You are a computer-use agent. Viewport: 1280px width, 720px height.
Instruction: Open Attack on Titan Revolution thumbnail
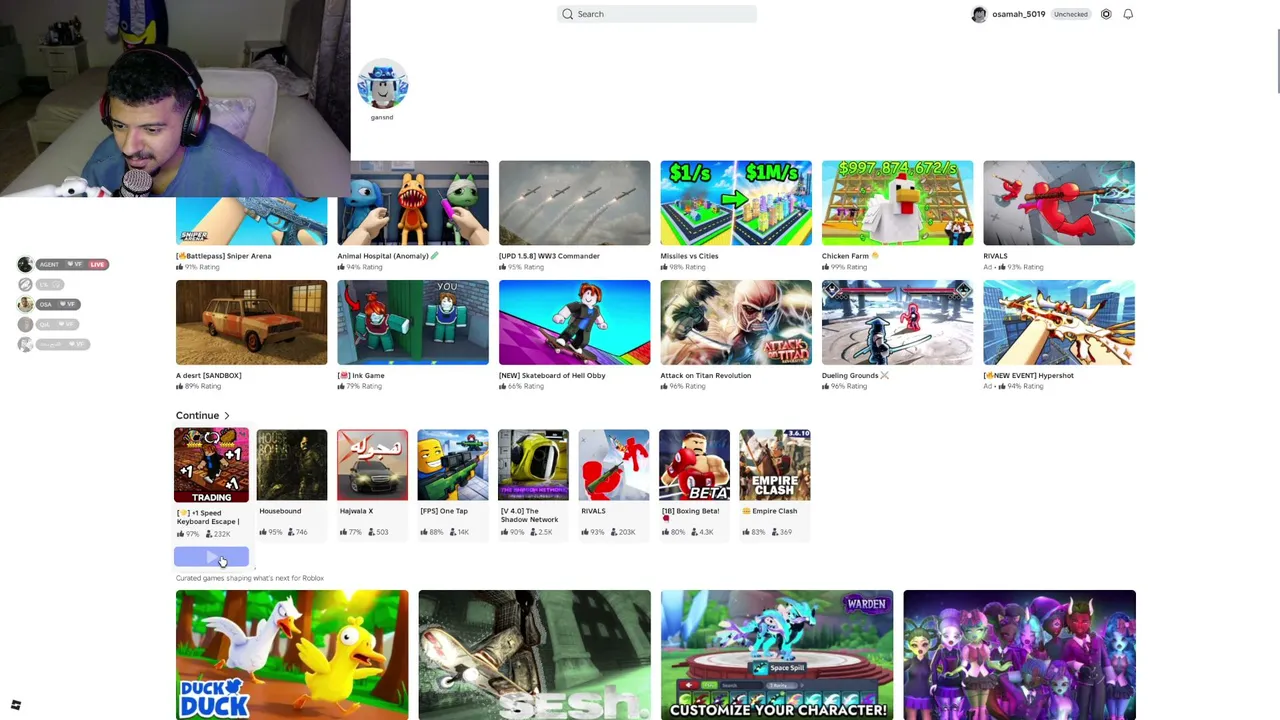coord(736,322)
